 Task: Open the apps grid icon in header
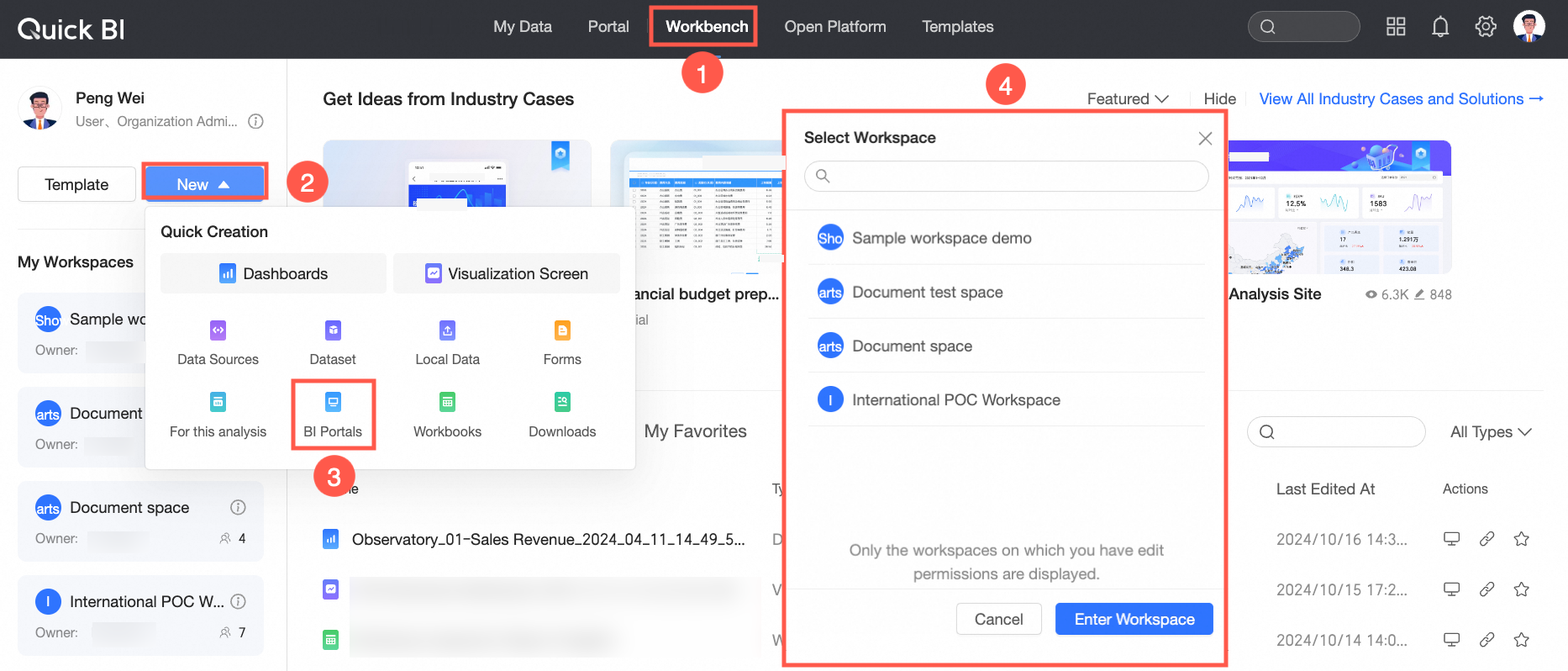tap(1396, 27)
